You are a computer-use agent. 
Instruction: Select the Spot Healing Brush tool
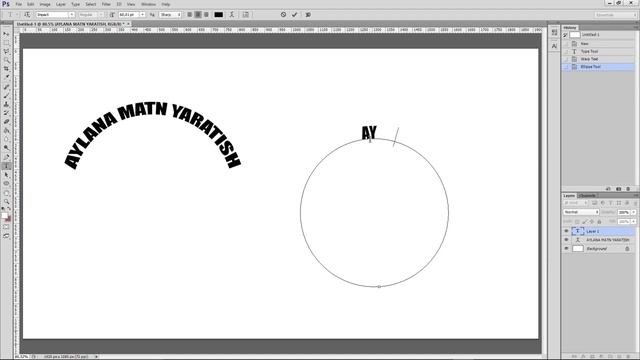[6, 87]
